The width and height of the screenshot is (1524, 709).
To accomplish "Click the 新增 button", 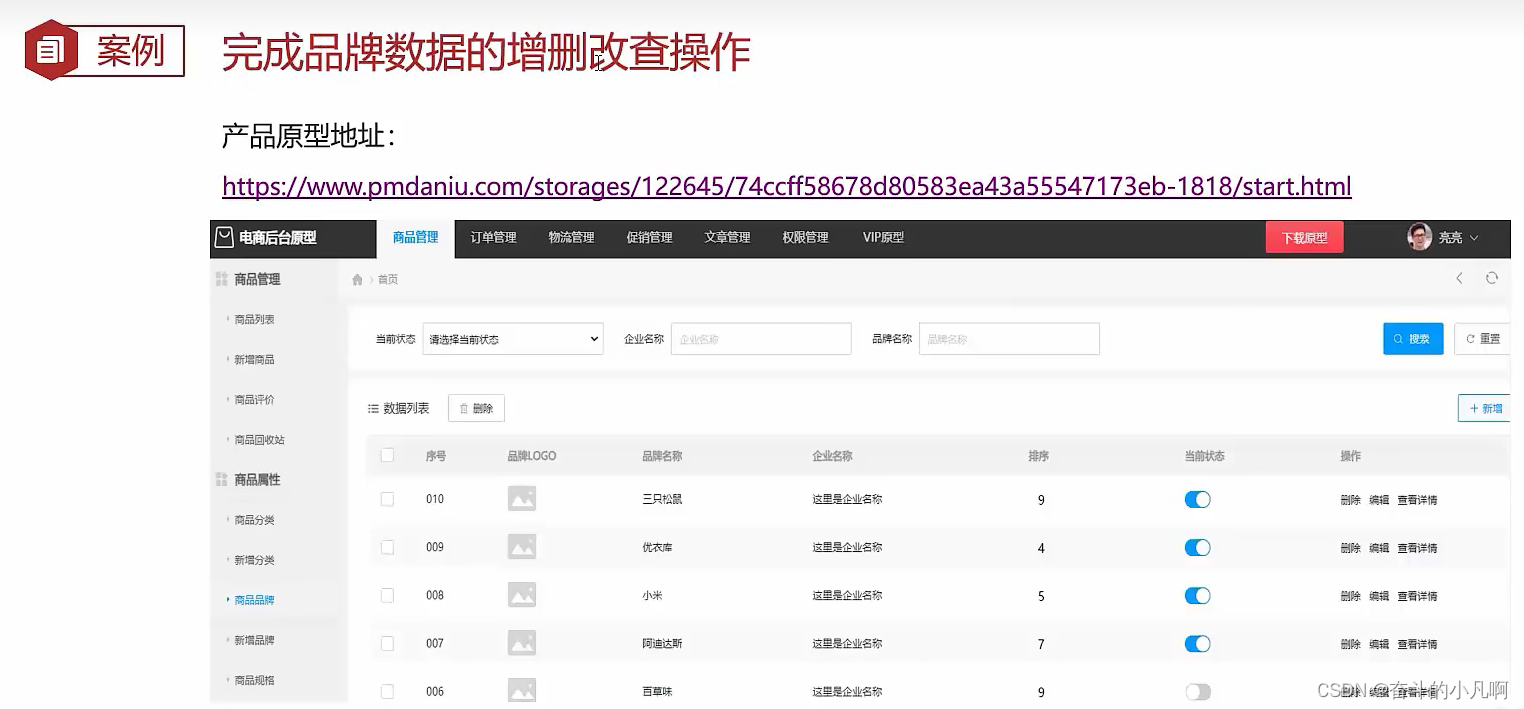I will pos(1484,408).
